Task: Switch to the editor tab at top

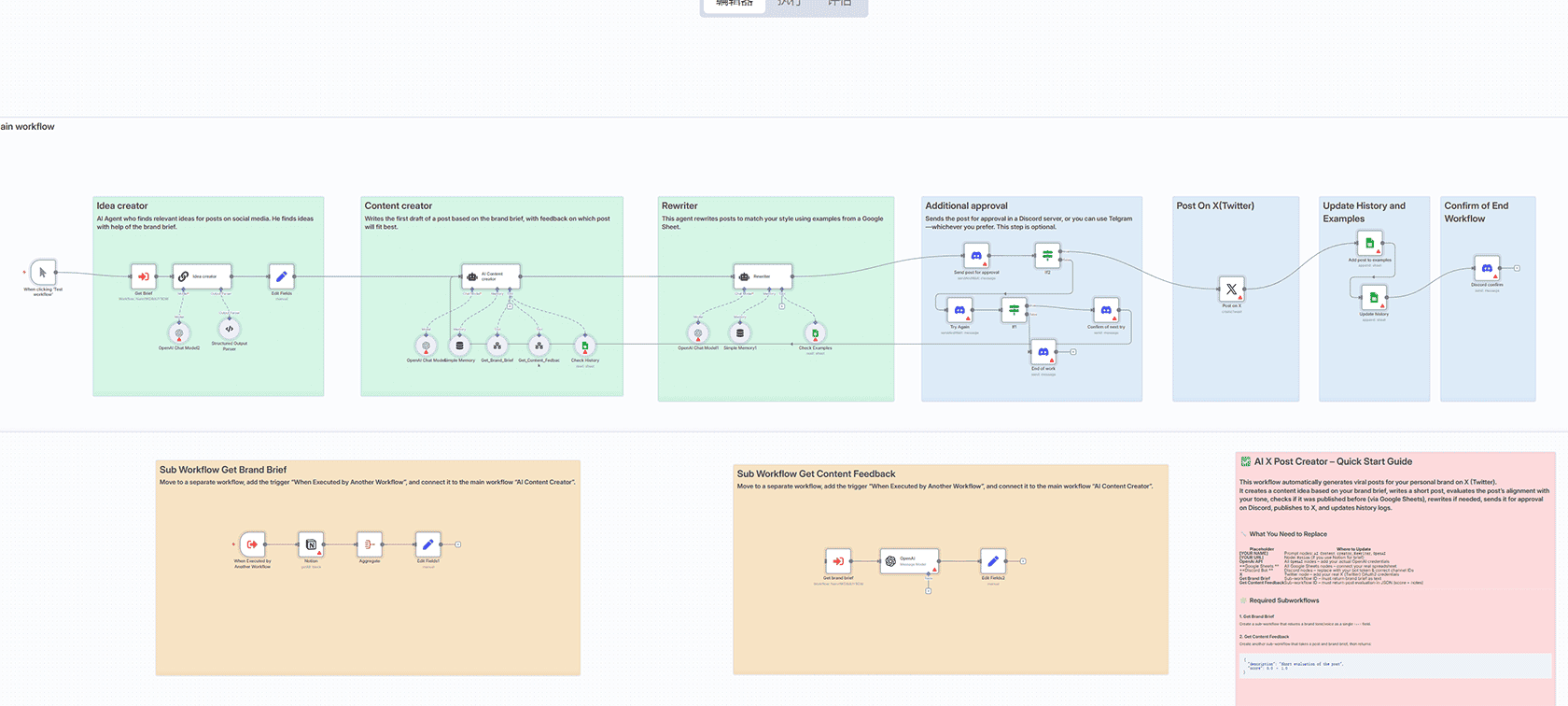Action: [x=735, y=5]
